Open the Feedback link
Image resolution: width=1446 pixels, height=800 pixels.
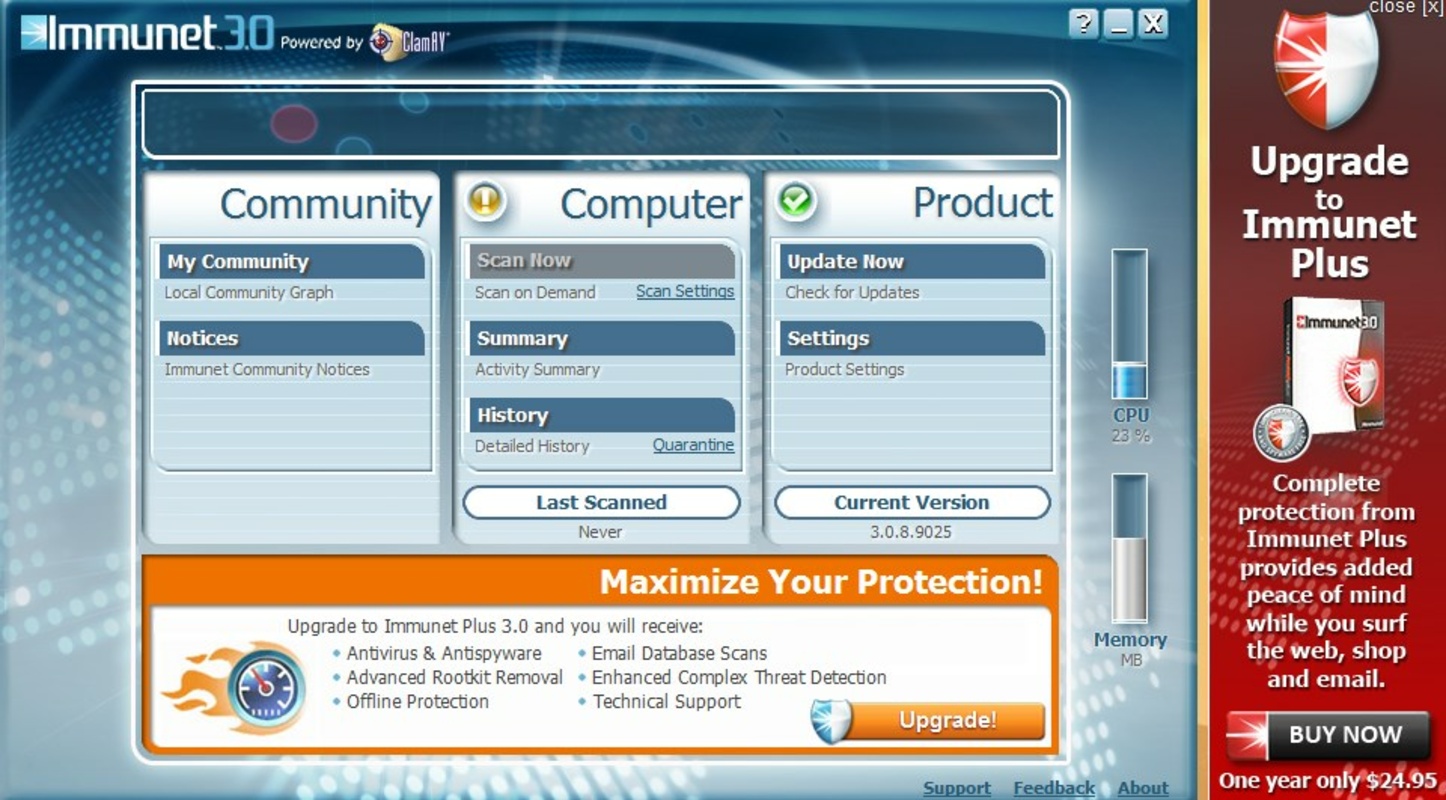point(1054,788)
